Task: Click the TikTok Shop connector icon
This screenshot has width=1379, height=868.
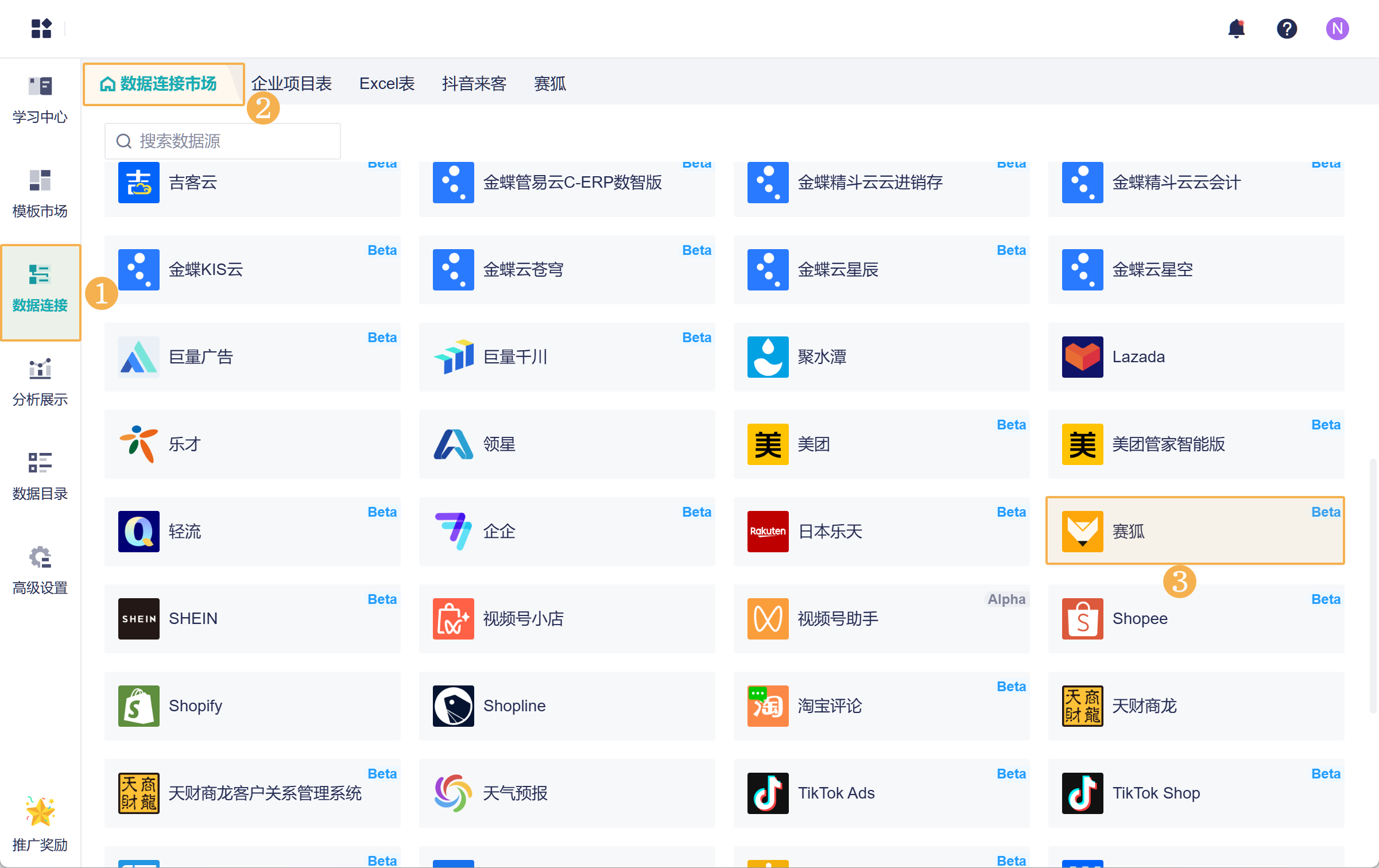Action: pos(1082,793)
